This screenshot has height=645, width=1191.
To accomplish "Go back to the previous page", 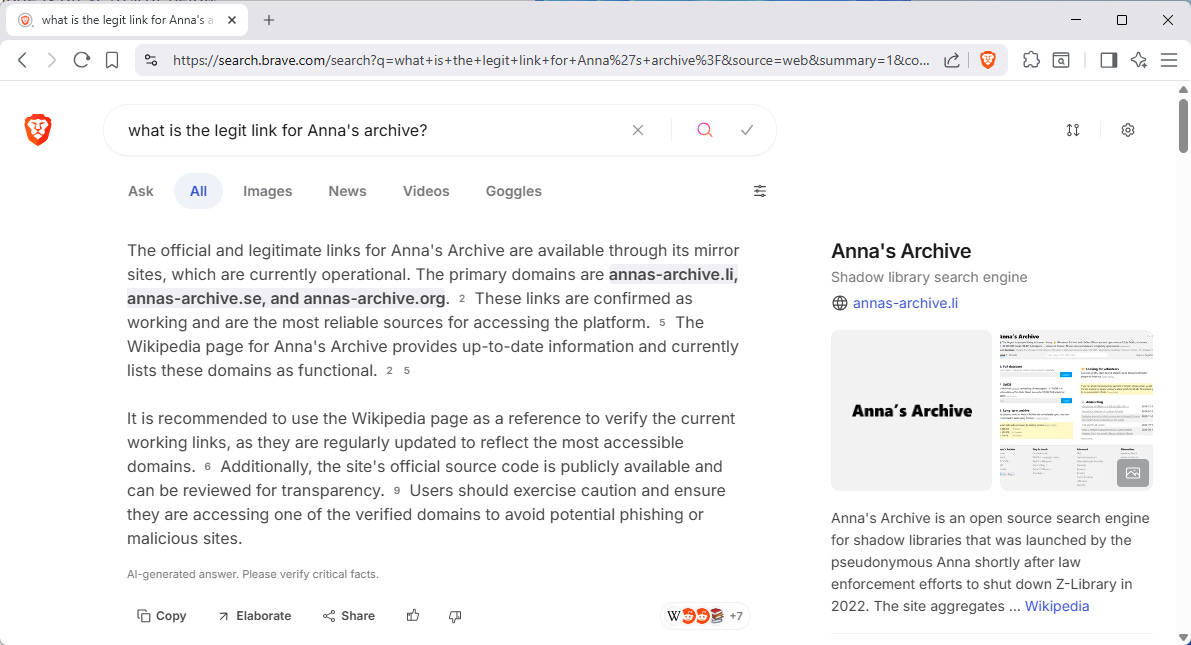I will (22, 60).
